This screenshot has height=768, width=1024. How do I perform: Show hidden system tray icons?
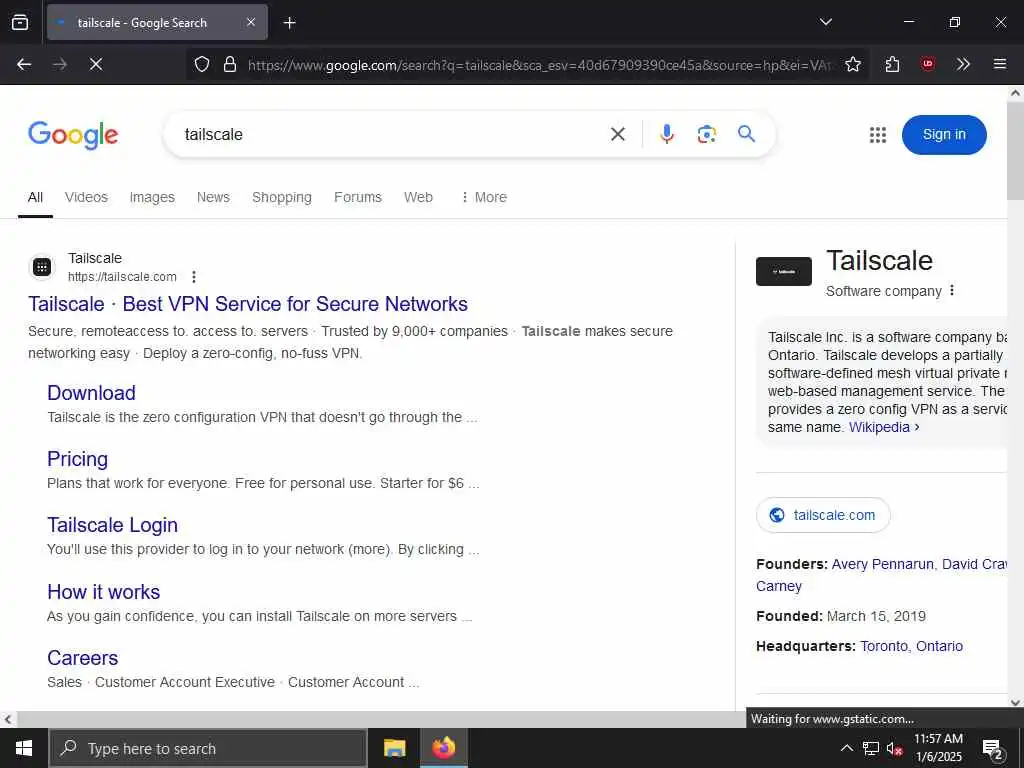(846, 748)
